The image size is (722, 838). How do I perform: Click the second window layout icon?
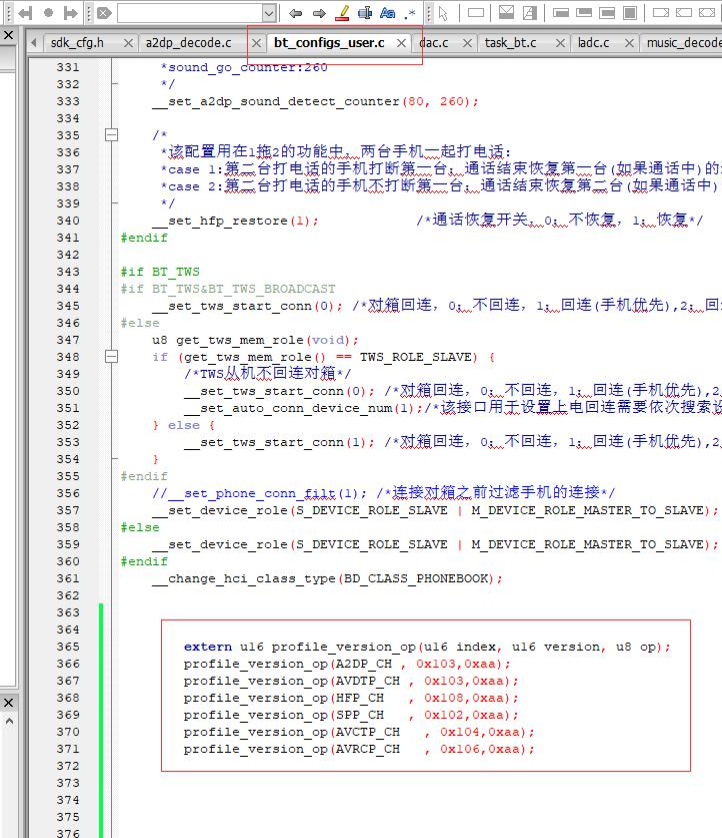coord(584,12)
